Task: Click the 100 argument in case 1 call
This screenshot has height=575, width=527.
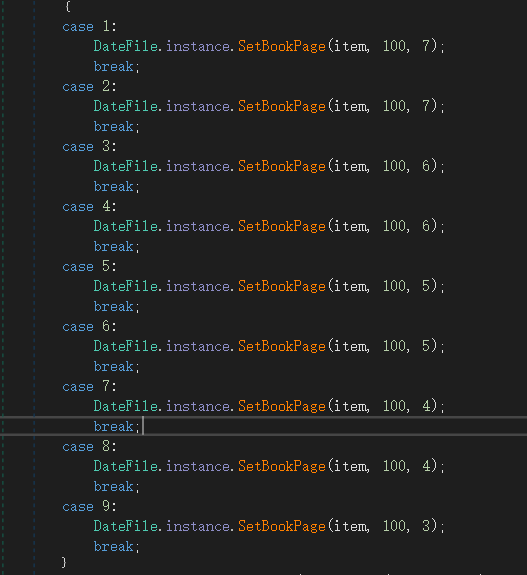Action: [394, 46]
